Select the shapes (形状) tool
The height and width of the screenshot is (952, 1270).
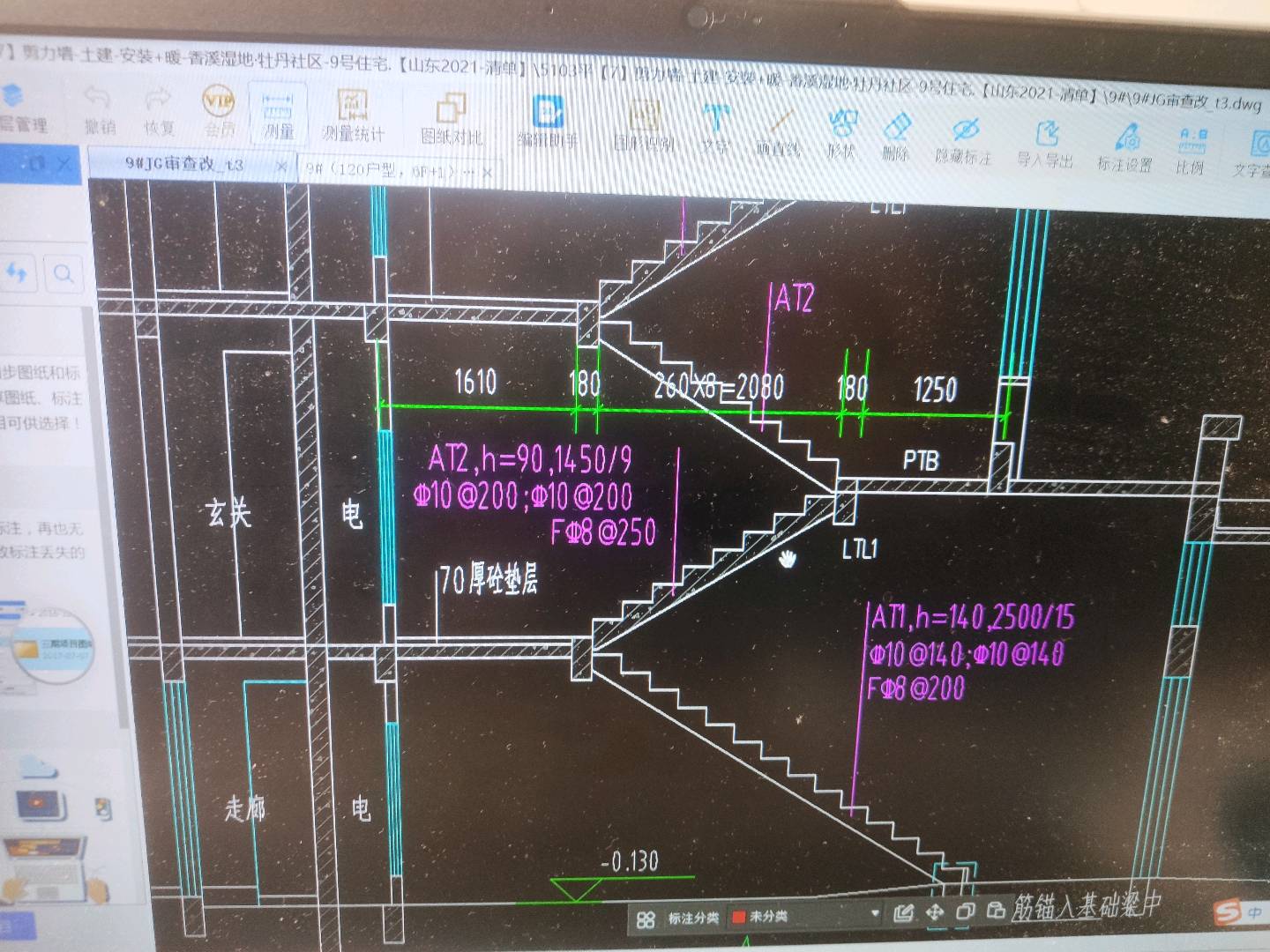point(842,133)
